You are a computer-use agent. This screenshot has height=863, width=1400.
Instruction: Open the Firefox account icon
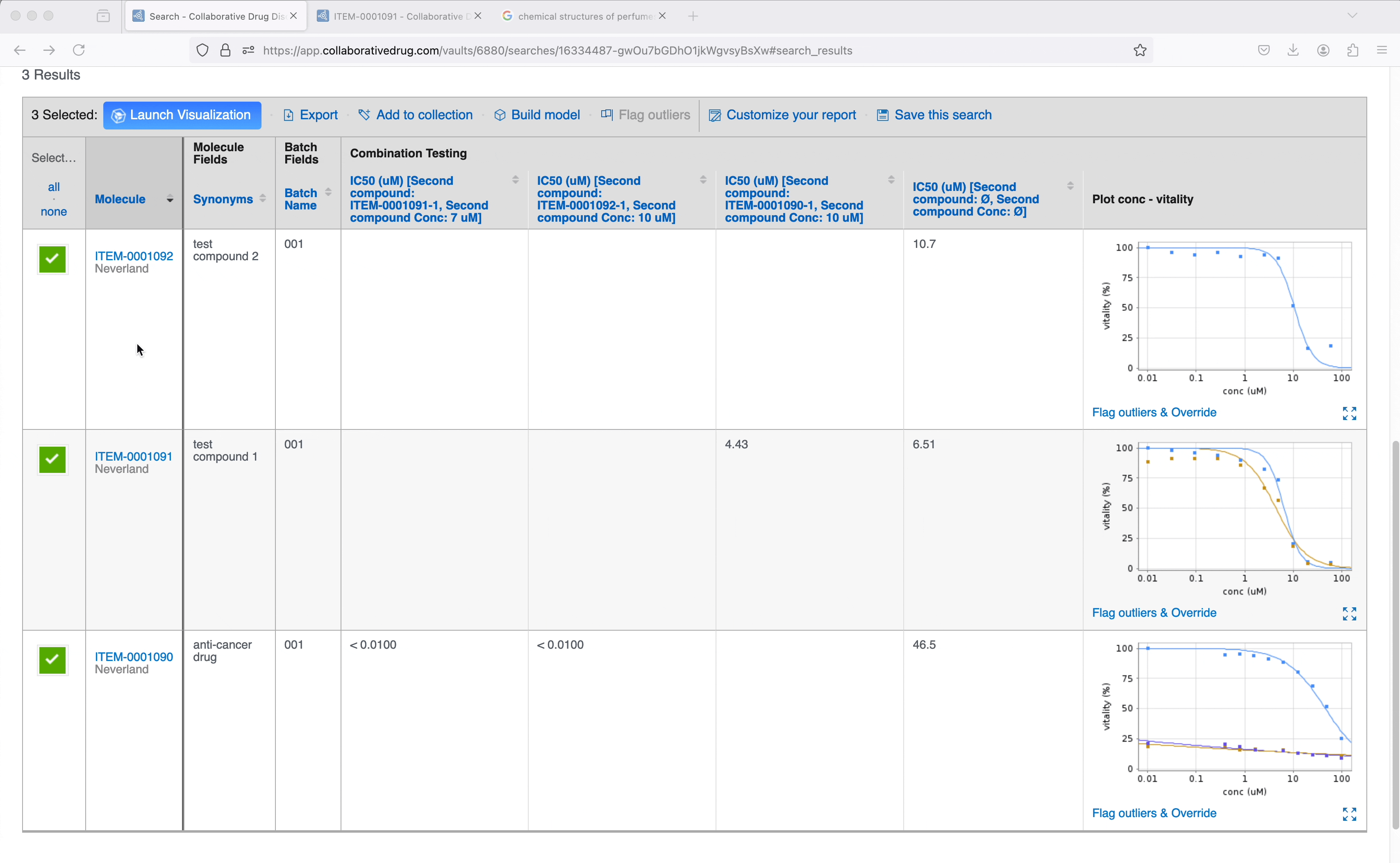[x=1323, y=50]
